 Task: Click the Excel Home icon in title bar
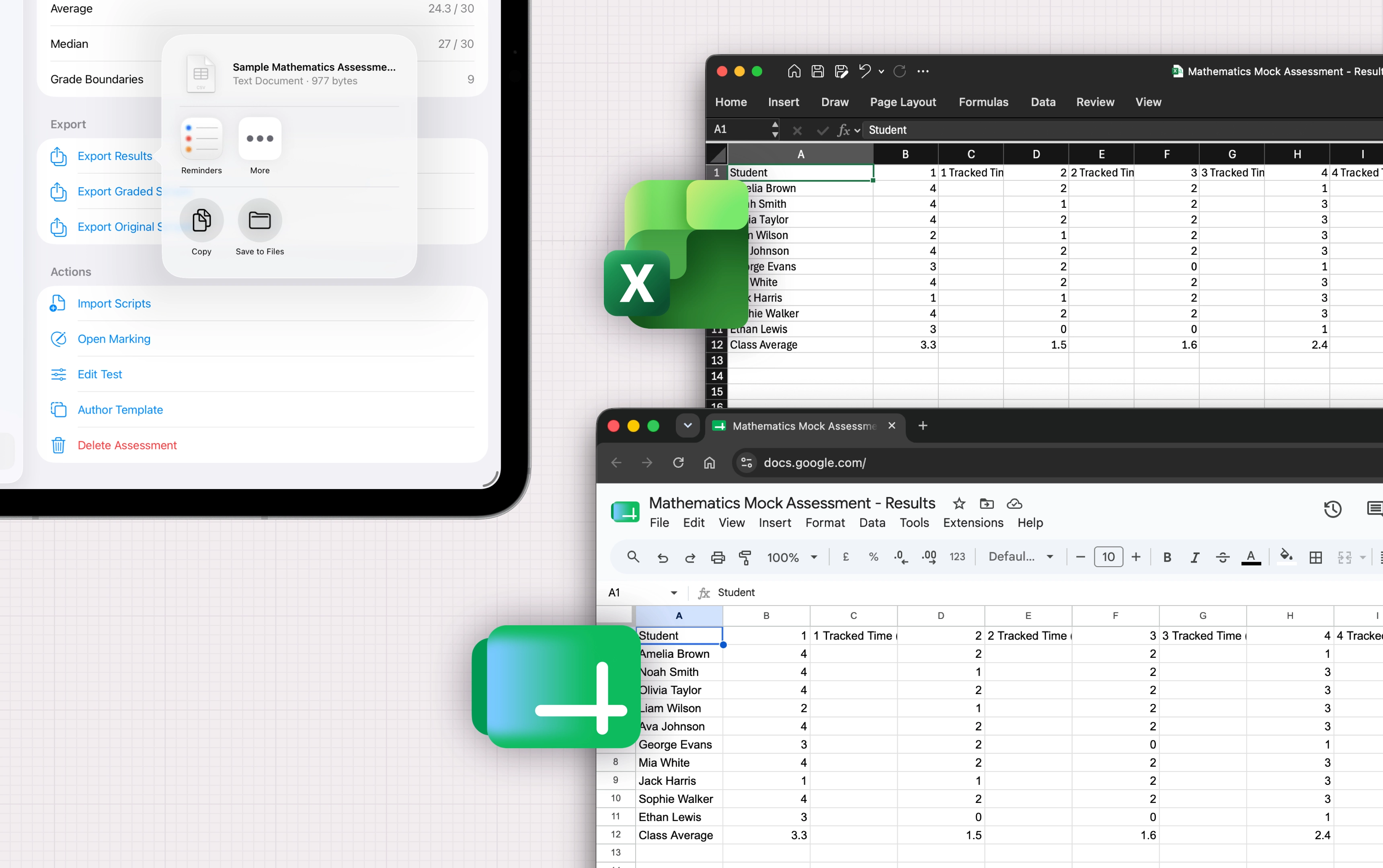[x=794, y=71]
